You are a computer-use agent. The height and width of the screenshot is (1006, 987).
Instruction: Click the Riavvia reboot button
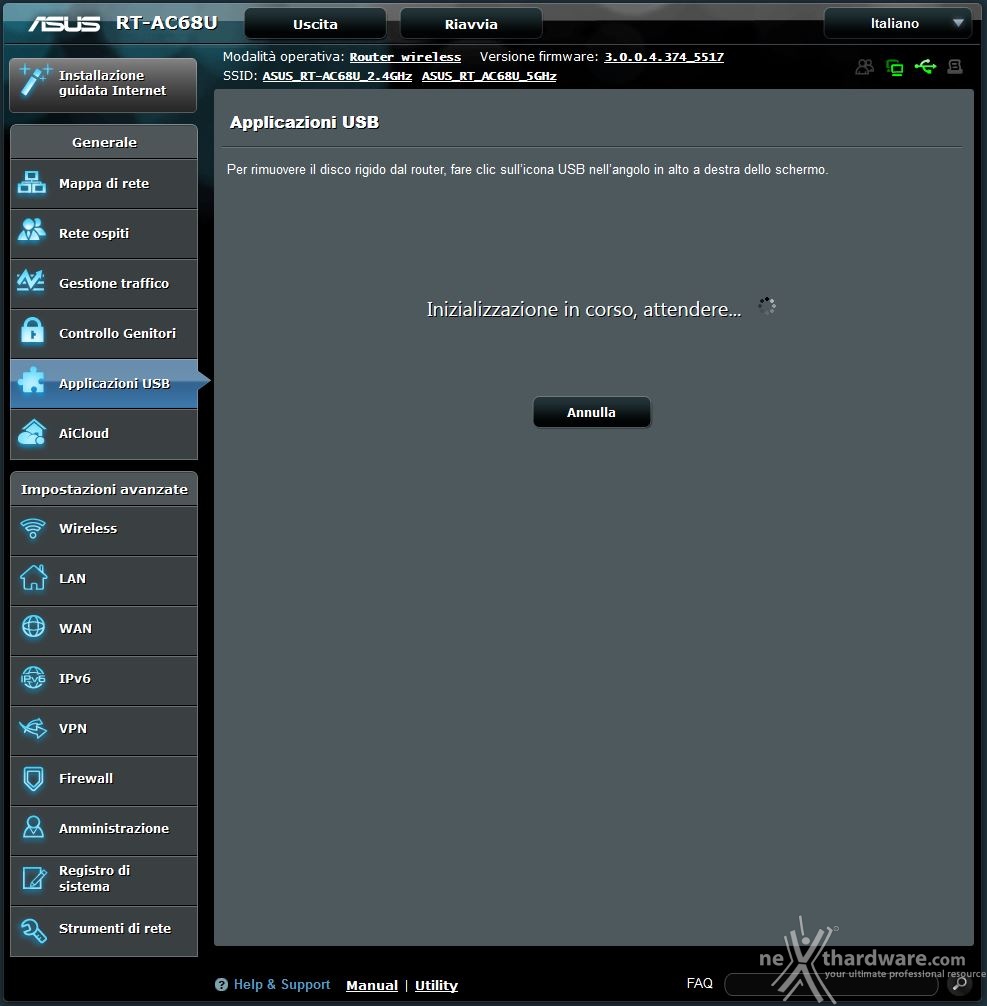471,24
